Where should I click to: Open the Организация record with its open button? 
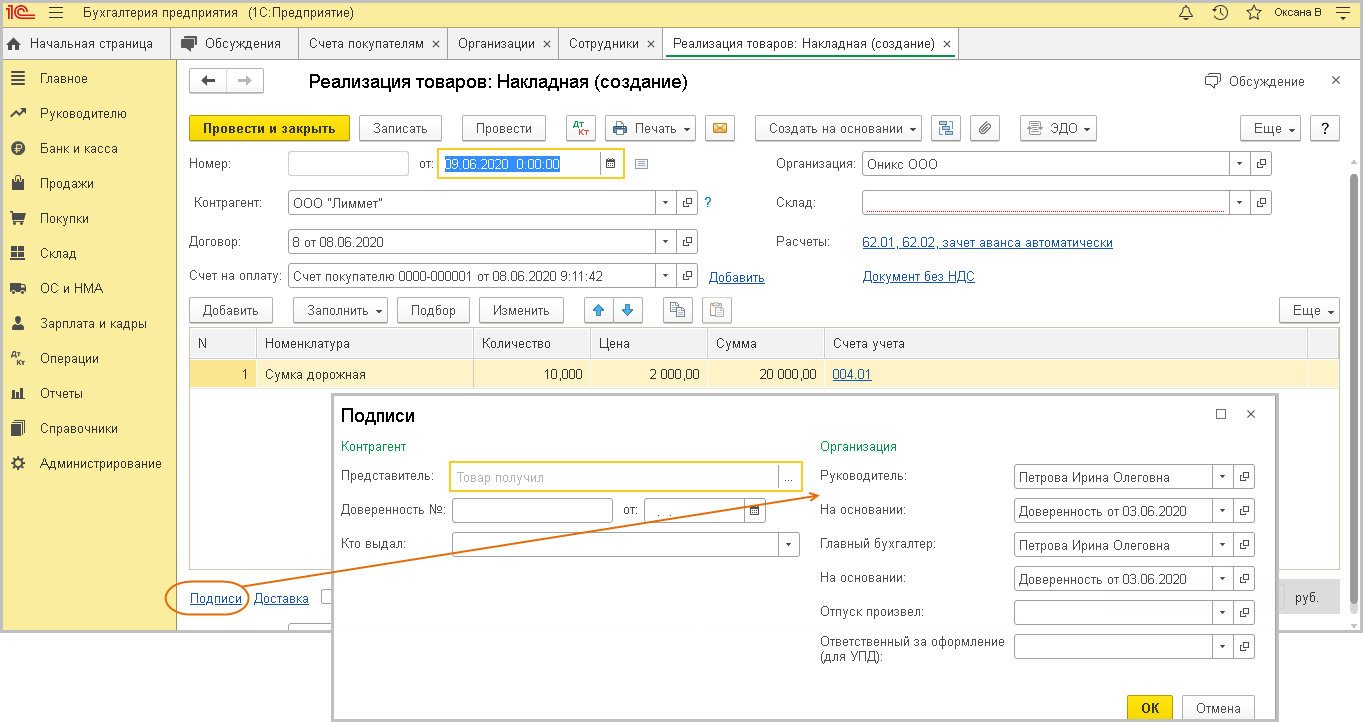[1261, 164]
